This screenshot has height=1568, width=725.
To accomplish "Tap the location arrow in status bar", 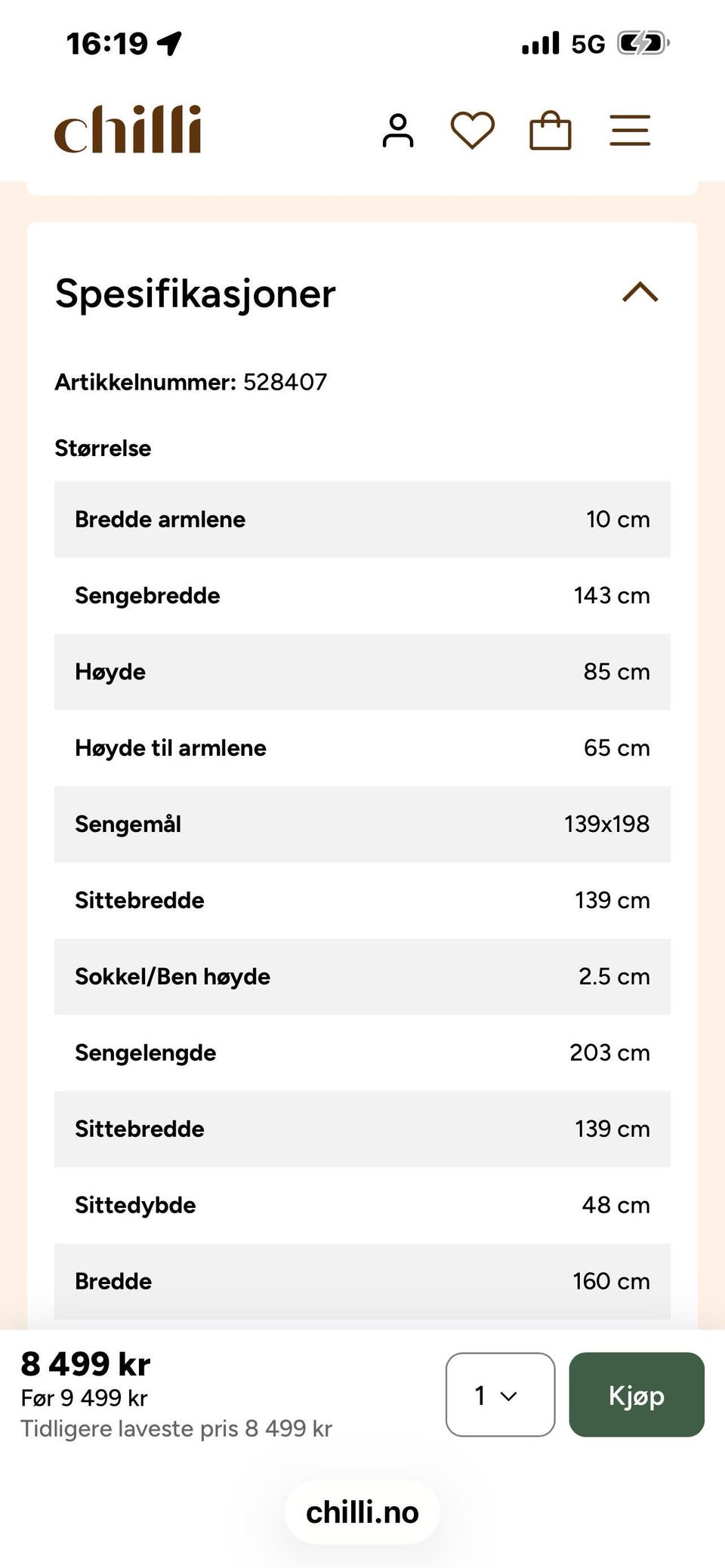I will (169, 43).
